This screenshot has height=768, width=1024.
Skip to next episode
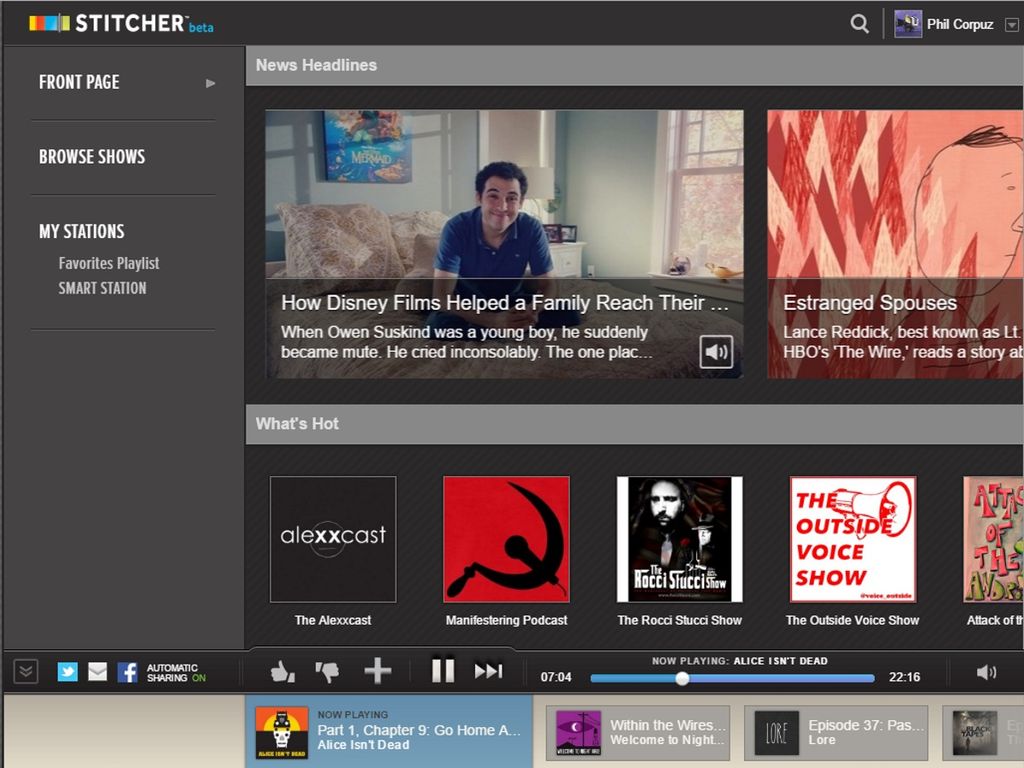tap(488, 671)
